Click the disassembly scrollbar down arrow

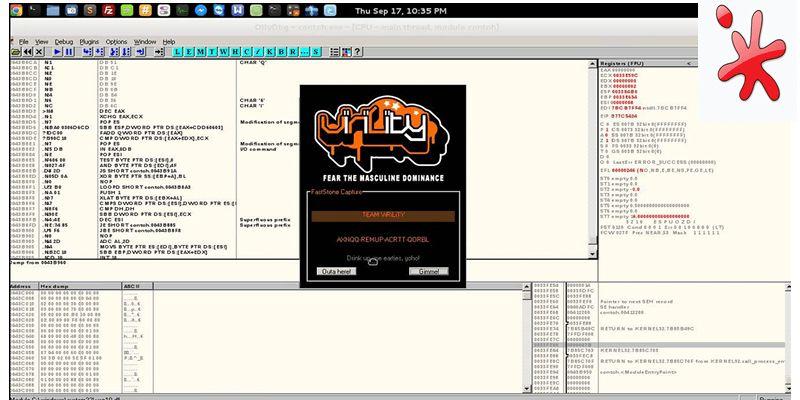(x=592, y=254)
